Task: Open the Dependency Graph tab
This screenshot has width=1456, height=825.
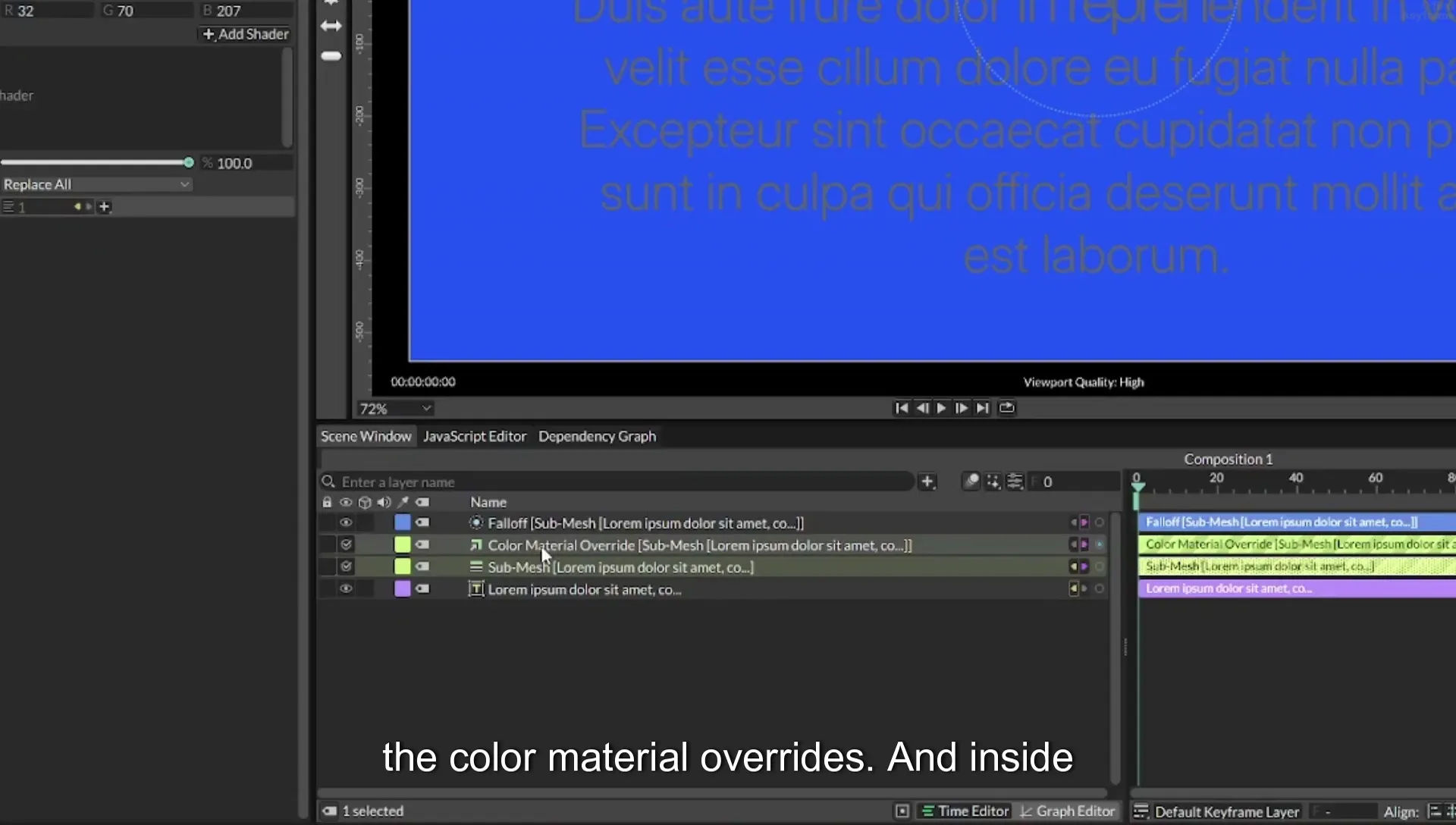Action: (x=597, y=436)
